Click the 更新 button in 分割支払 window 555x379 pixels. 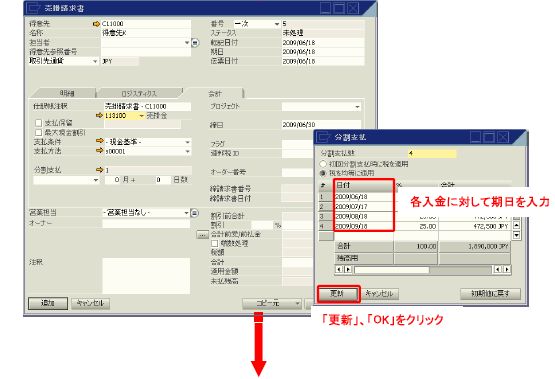point(338,294)
